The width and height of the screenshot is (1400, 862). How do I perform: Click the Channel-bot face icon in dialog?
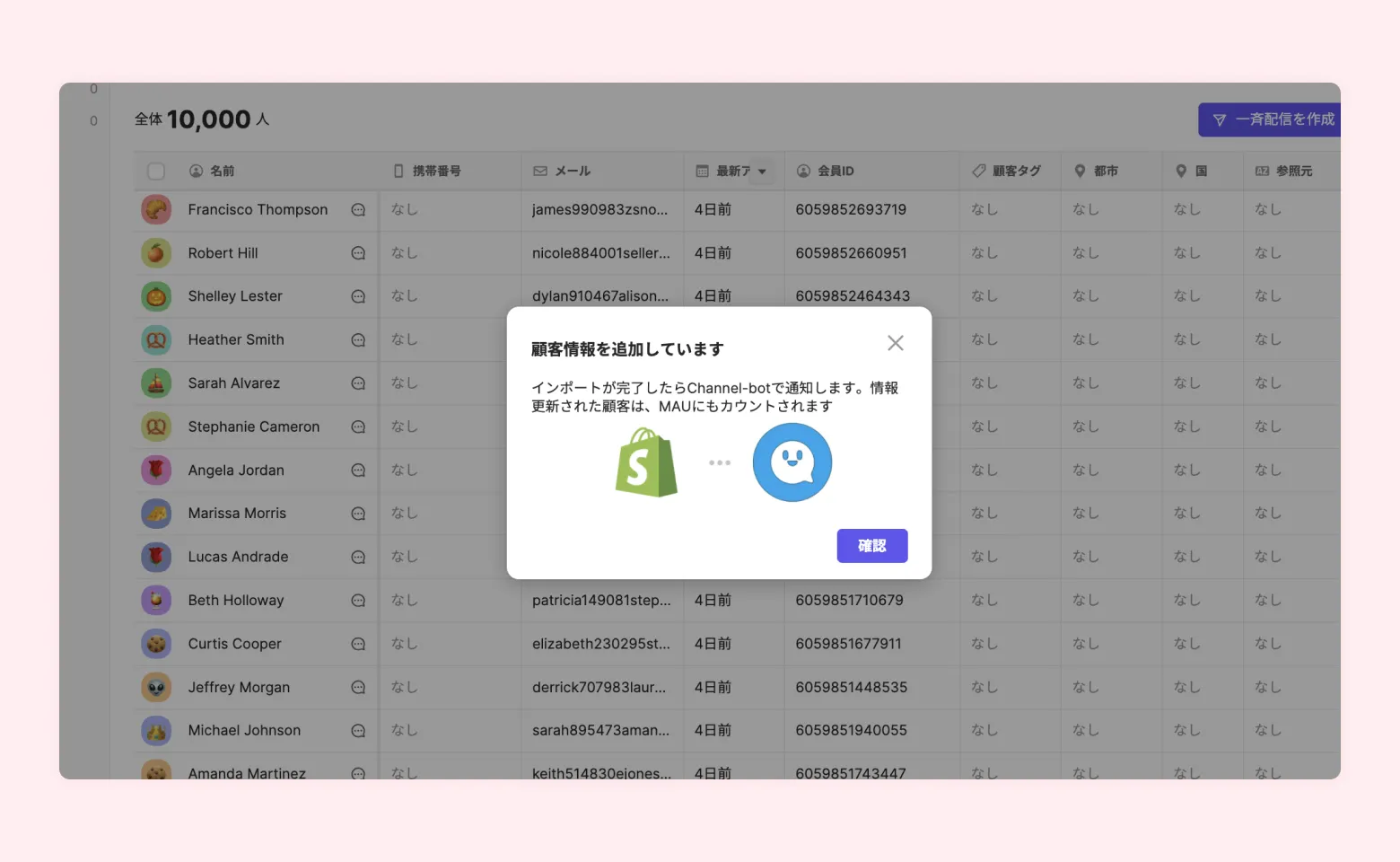pyautogui.click(x=792, y=462)
